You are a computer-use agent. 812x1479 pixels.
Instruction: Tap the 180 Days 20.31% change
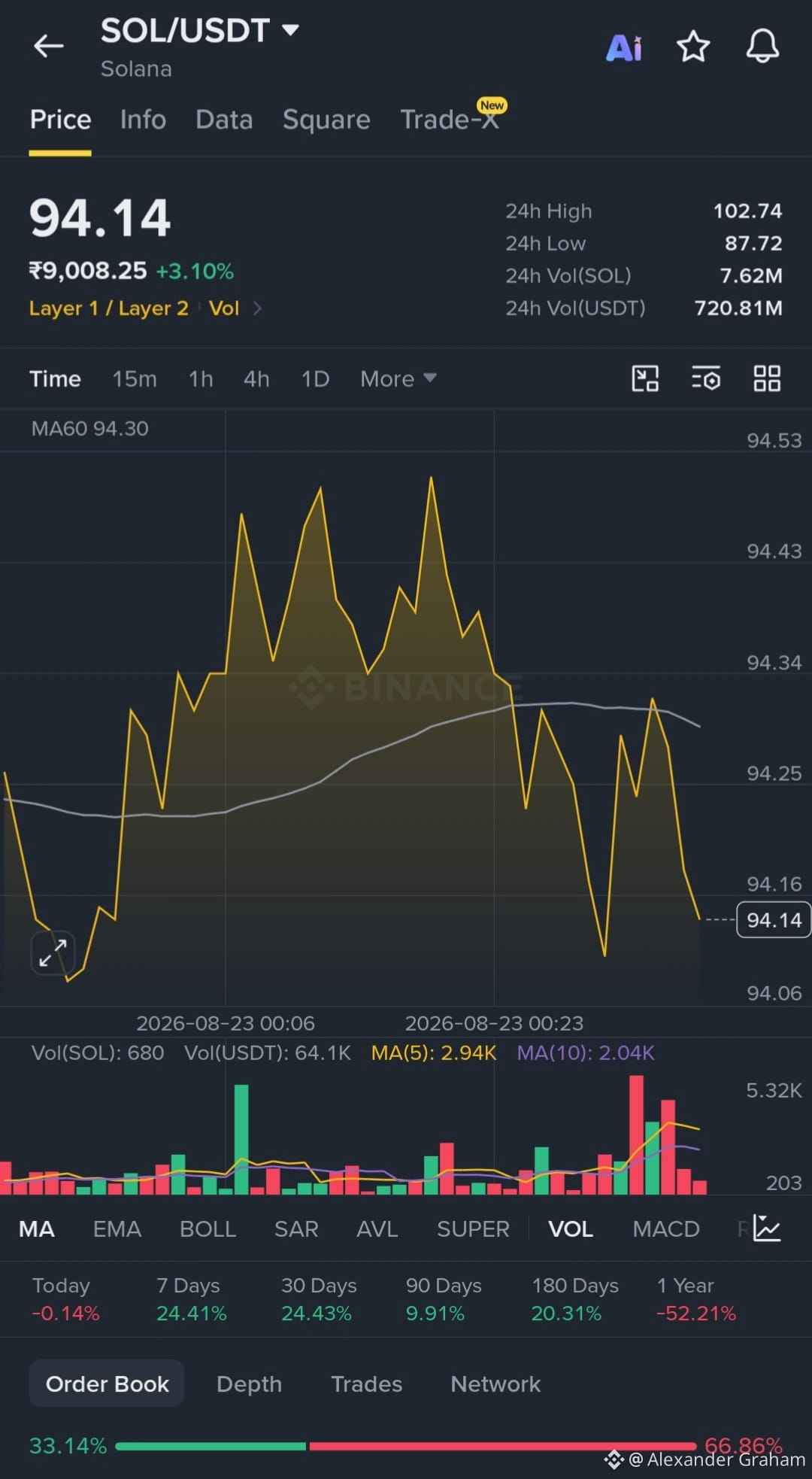pos(574,1300)
